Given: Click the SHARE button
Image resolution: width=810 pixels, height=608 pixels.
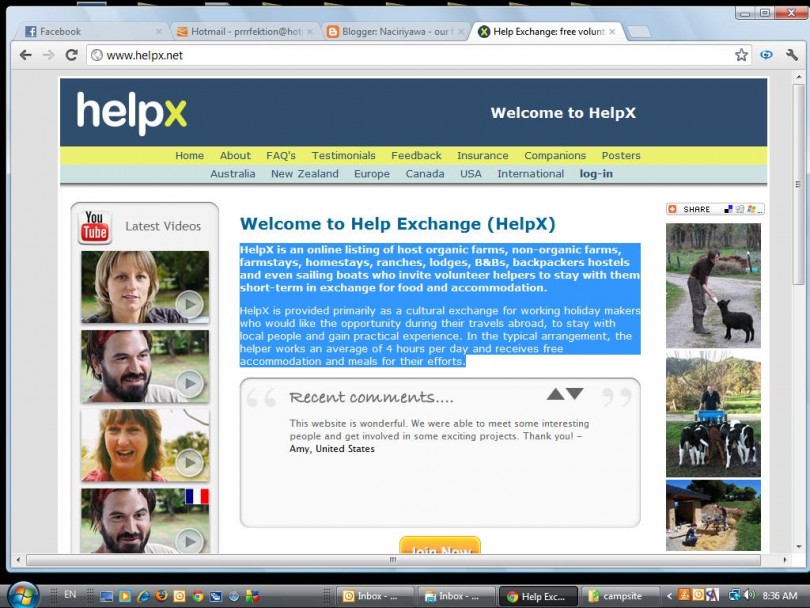Looking at the screenshot, I should pyautogui.click(x=714, y=209).
